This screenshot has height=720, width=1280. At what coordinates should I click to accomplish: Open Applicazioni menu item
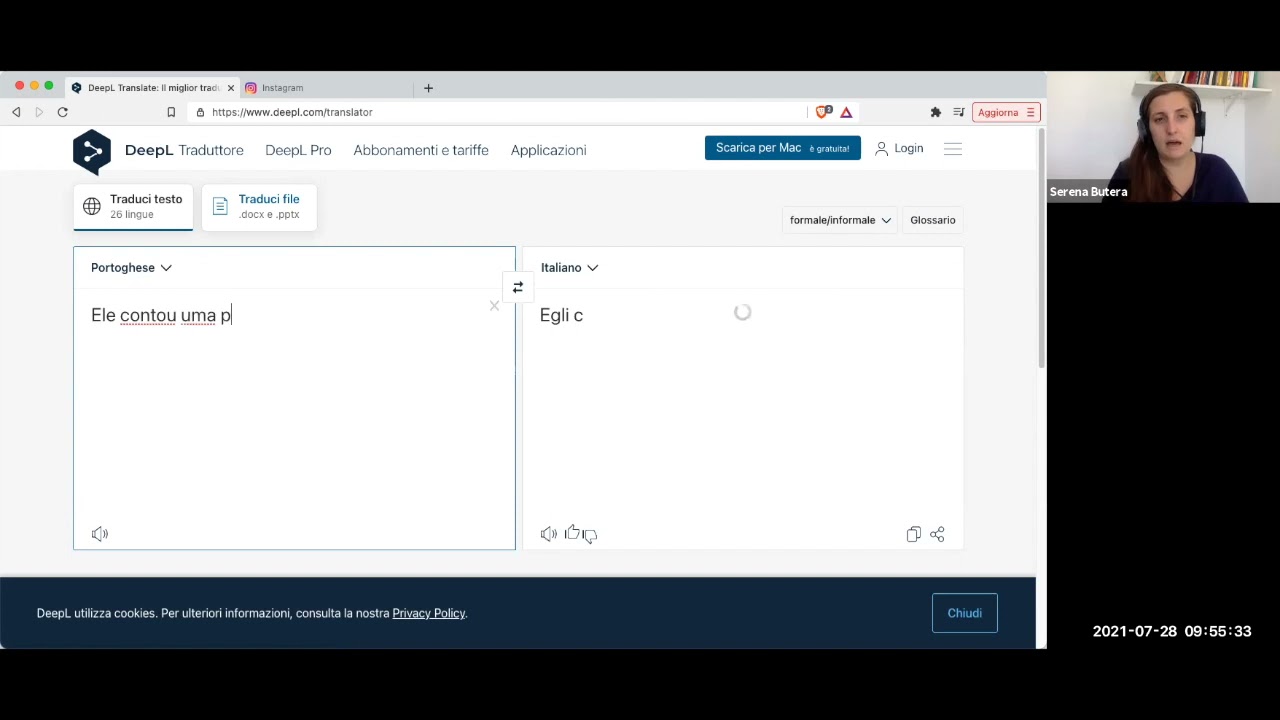(548, 150)
